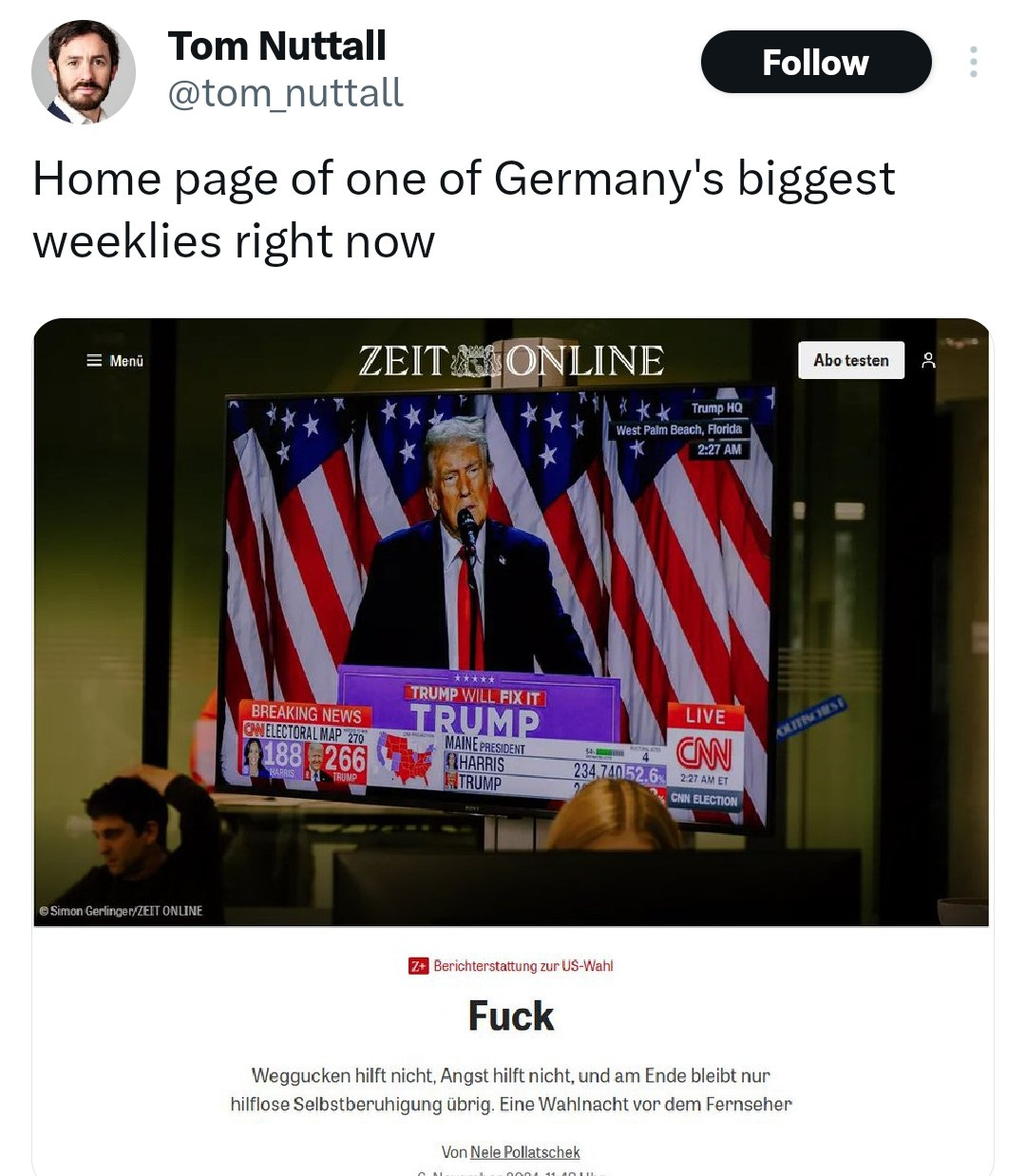Open the ZEIT ONLINE hamburger Menü
Image resolution: width=1026 pixels, height=1176 pixels.
115,361
